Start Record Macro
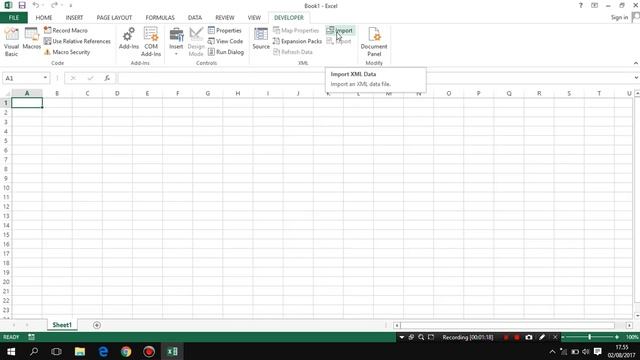The width and height of the screenshot is (640, 360). click(66, 30)
